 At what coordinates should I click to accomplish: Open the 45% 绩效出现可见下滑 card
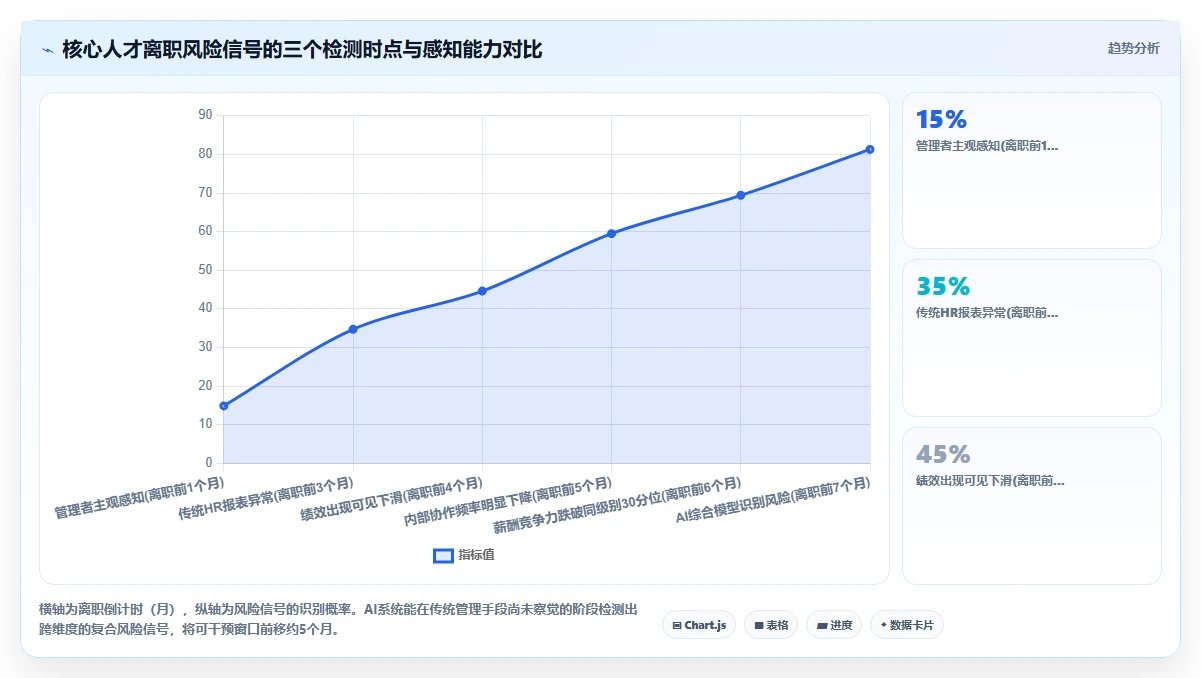pyautogui.click(x=1032, y=506)
